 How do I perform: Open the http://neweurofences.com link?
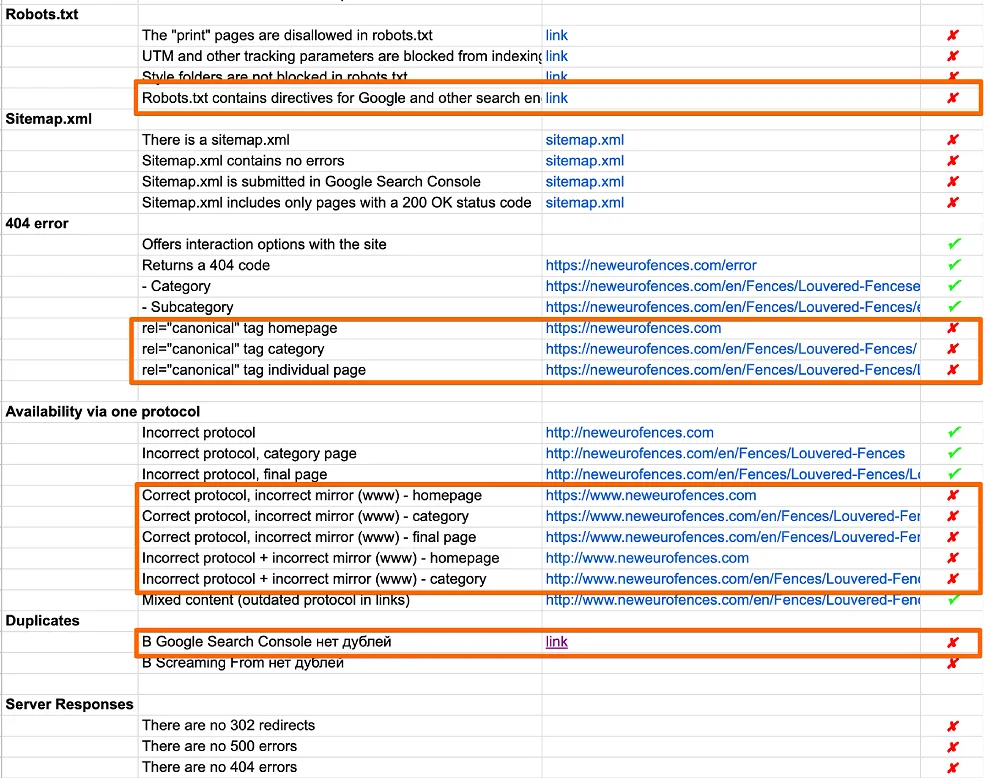pos(629,433)
